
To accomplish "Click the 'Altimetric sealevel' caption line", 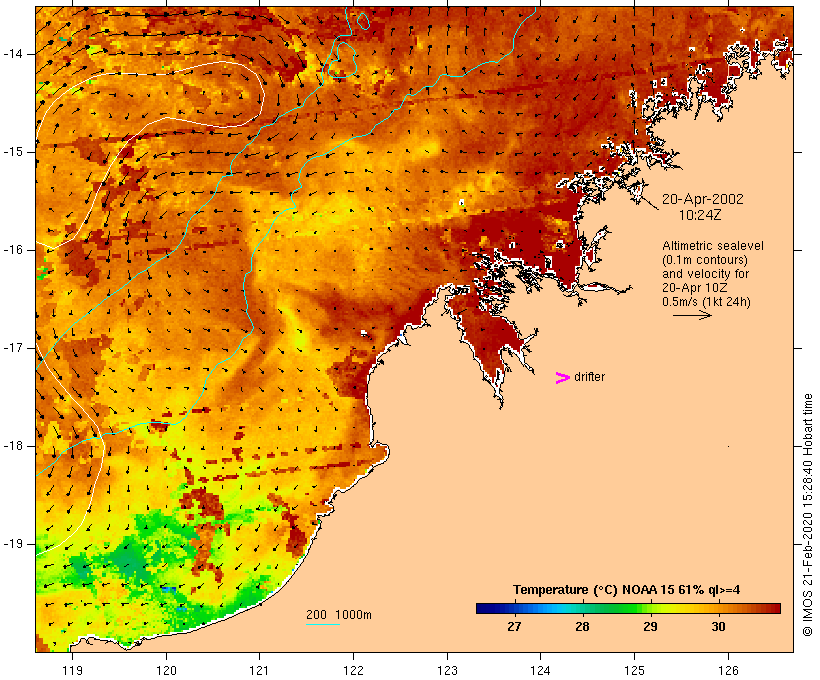I will (x=713, y=246).
